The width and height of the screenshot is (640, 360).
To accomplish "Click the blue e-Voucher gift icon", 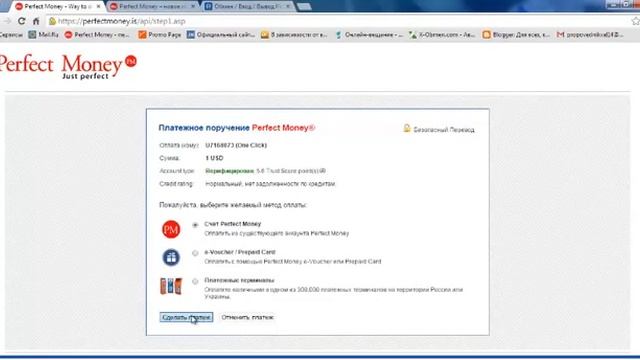I will 171,258.
